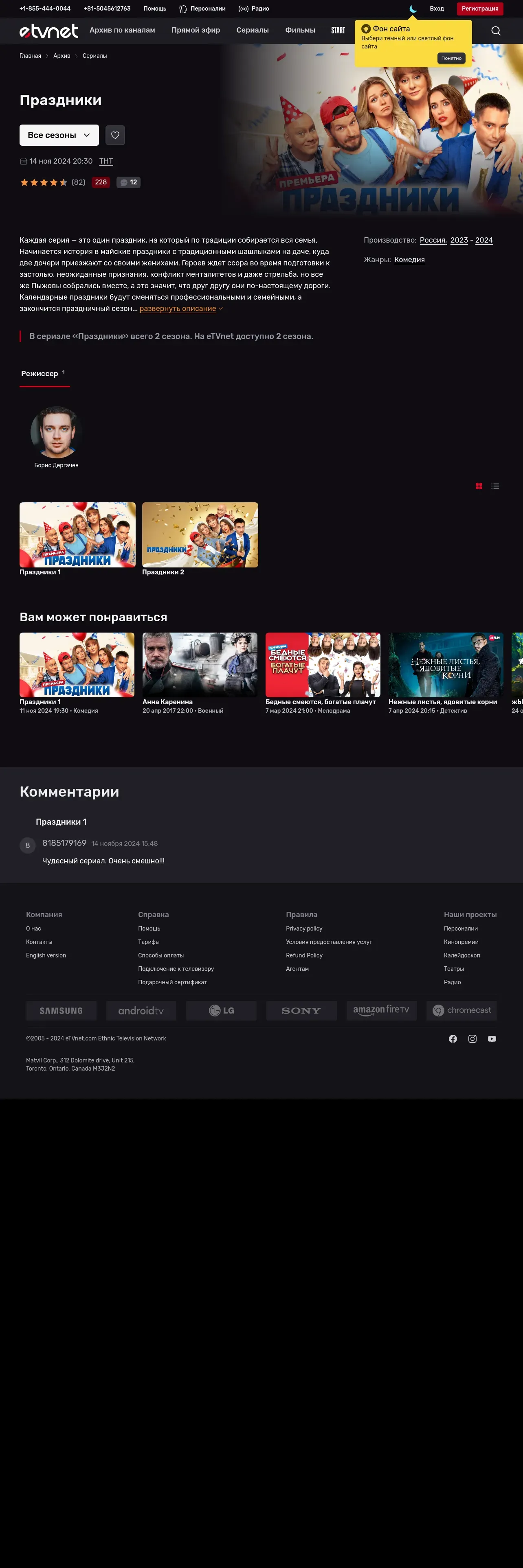
Task: Click the user avatar 8 in comments
Action: pyautogui.click(x=27, y=845)
